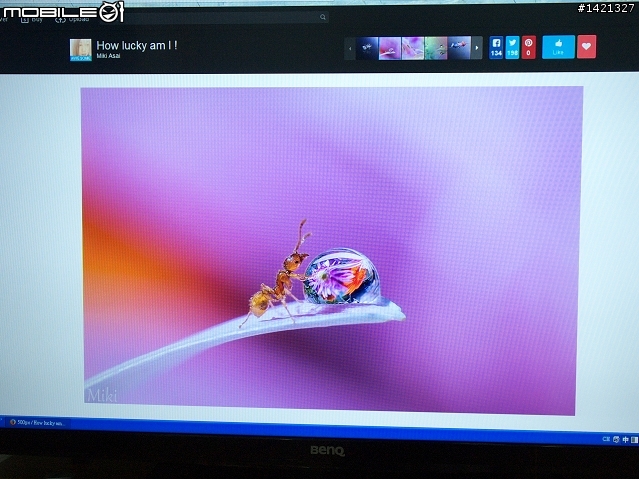639x479 pixels.
Task: Open the green thumbnail
Action: 436,48
